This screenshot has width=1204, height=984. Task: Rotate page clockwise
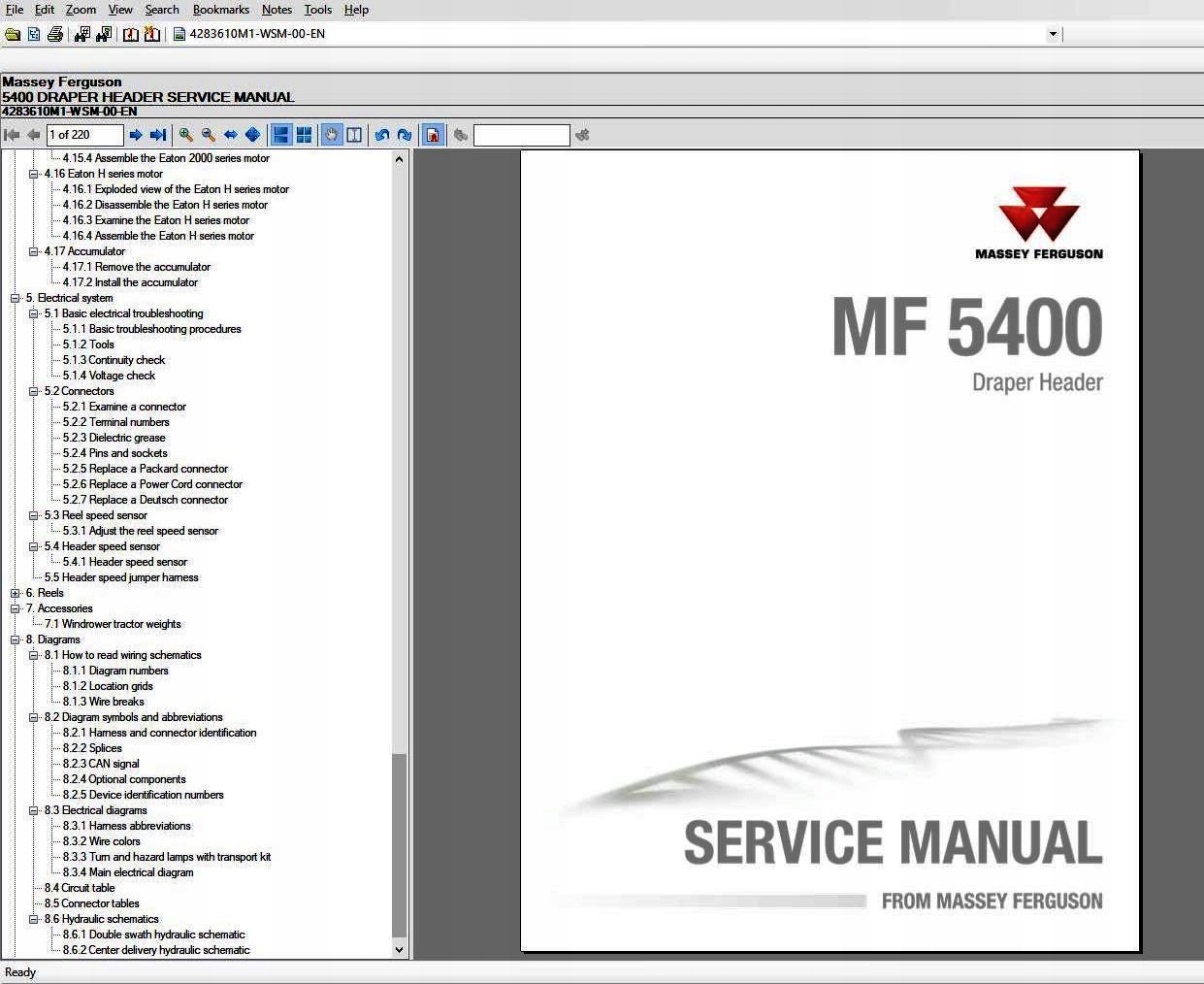click(x=405, y=135)
